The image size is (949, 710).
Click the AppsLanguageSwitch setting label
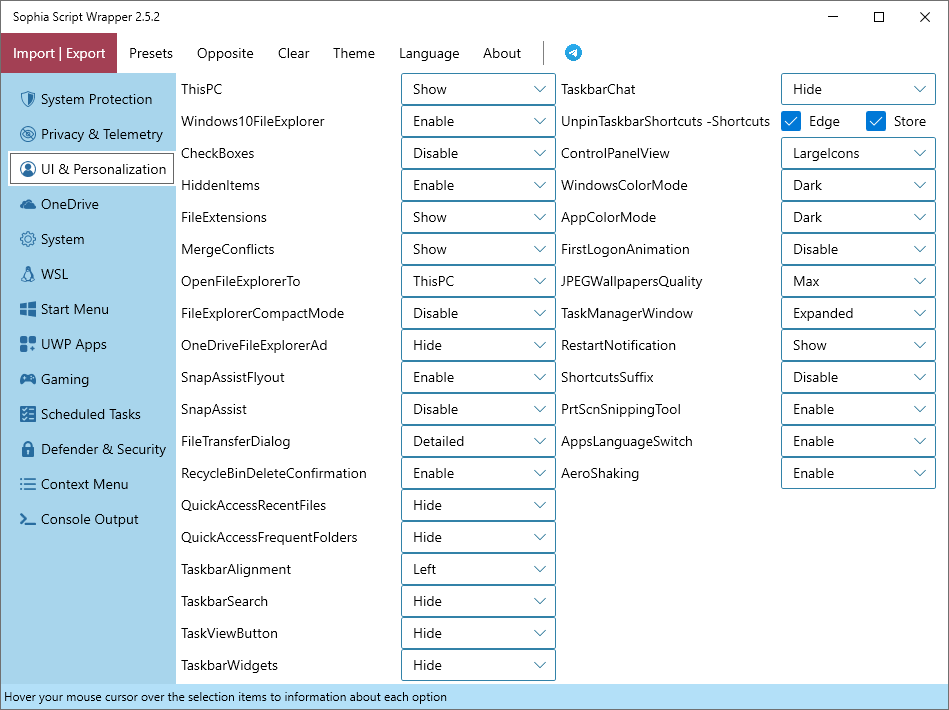coord(626,441)
